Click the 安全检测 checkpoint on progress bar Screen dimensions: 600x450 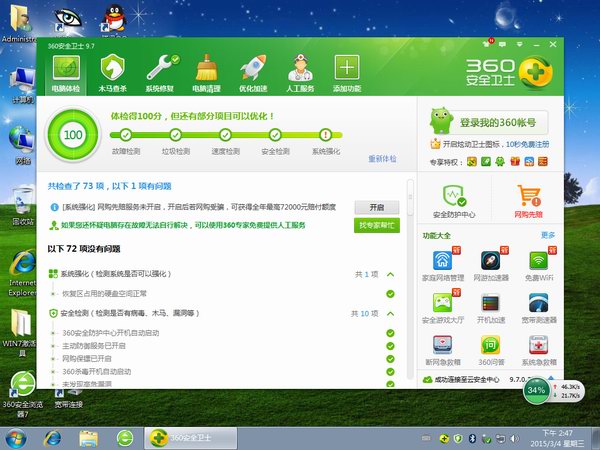[x=275, y=135]
